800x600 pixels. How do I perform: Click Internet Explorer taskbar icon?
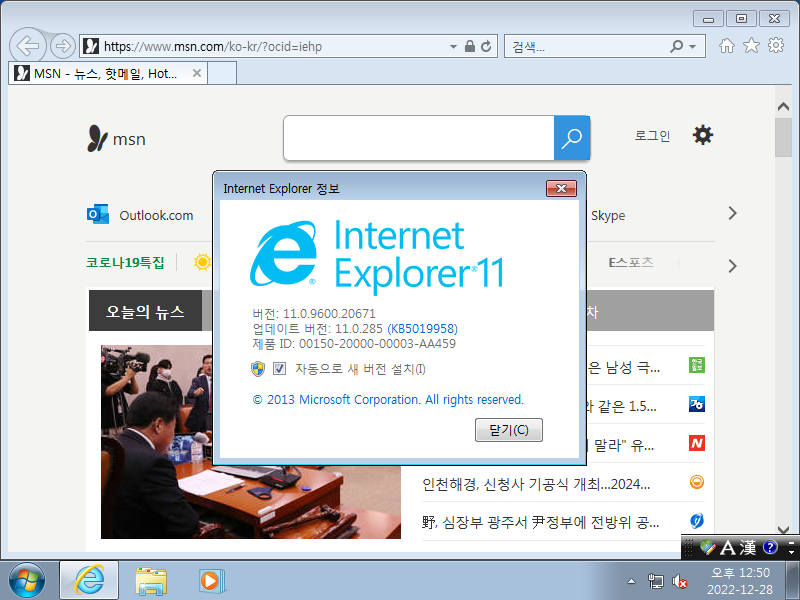pyautogui.click(x=89, y=580)
